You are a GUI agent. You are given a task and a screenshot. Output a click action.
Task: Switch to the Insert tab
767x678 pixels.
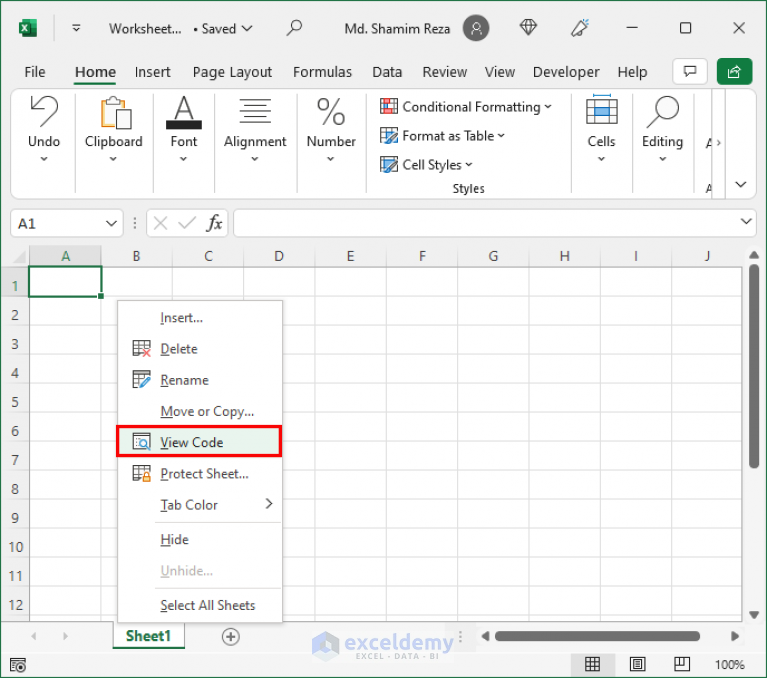[153, 72]
